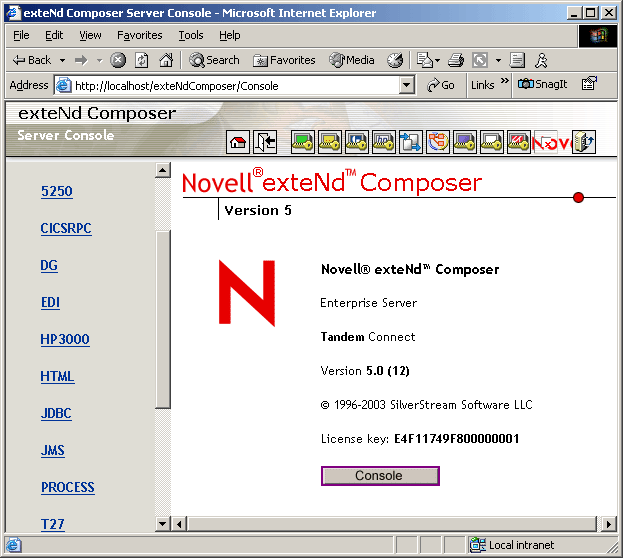
Task: Click sidebar scrollbar up arrow
Action: click(163, 170)
